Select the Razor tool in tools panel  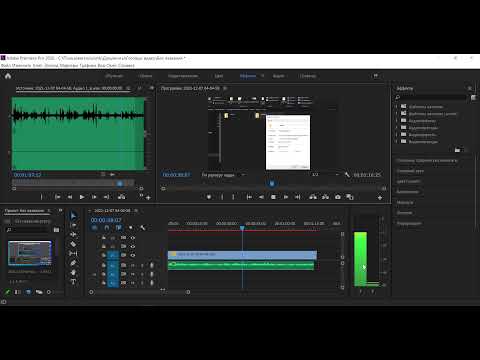point(73,244)
